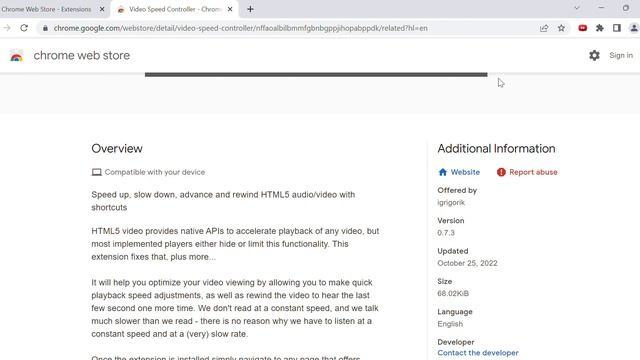
Task: Click Compatible with your device text
Action: coord(155,172)
